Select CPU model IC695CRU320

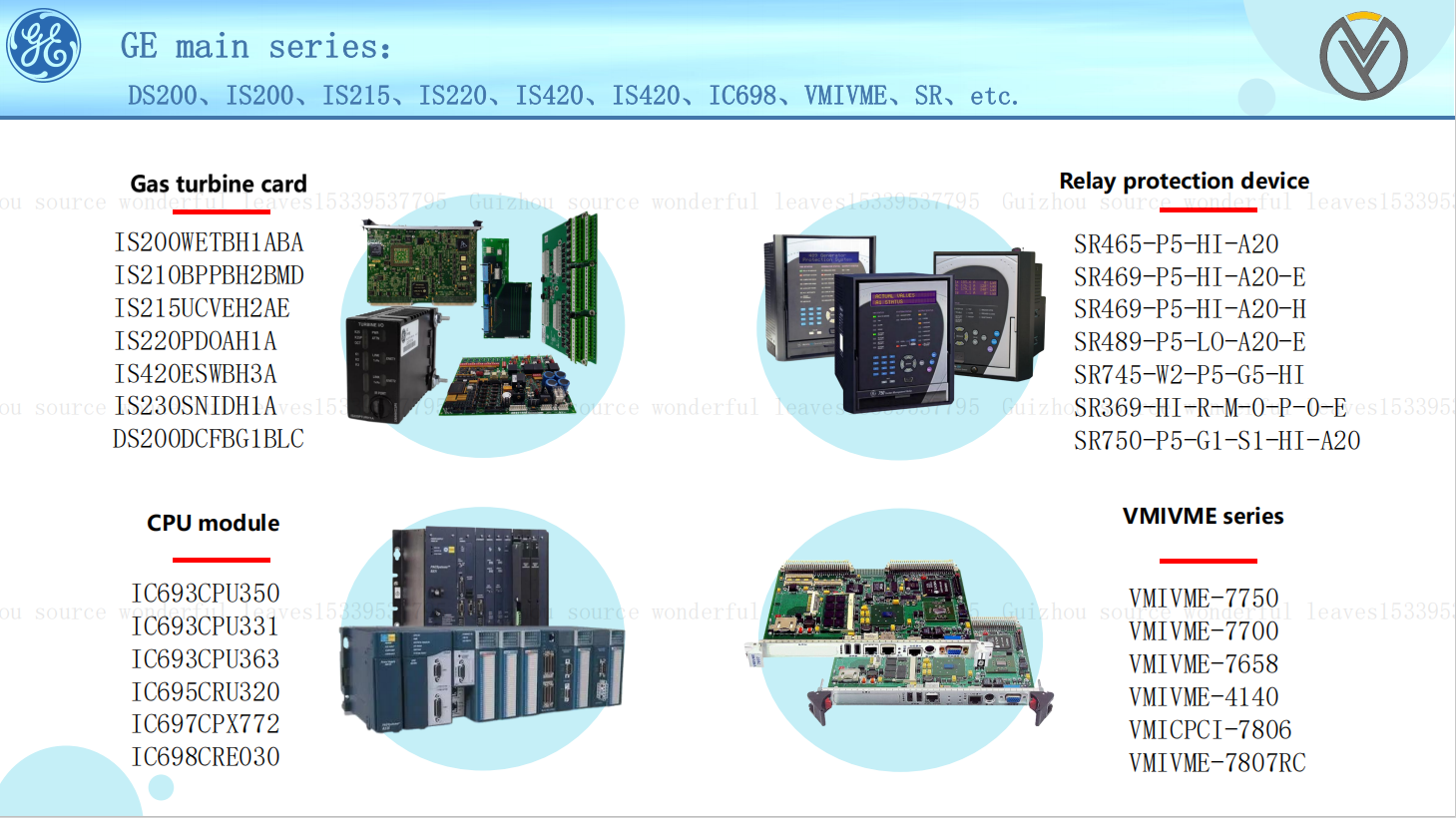coord(205,692)
